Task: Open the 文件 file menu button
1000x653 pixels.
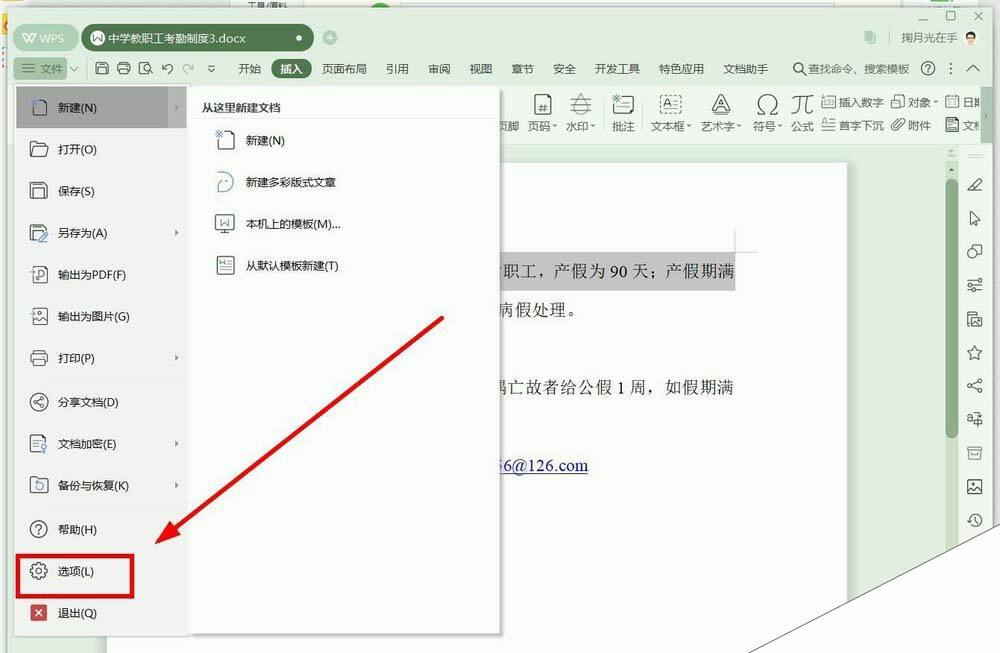Action: pyautogui.click(x=41, y=68)
